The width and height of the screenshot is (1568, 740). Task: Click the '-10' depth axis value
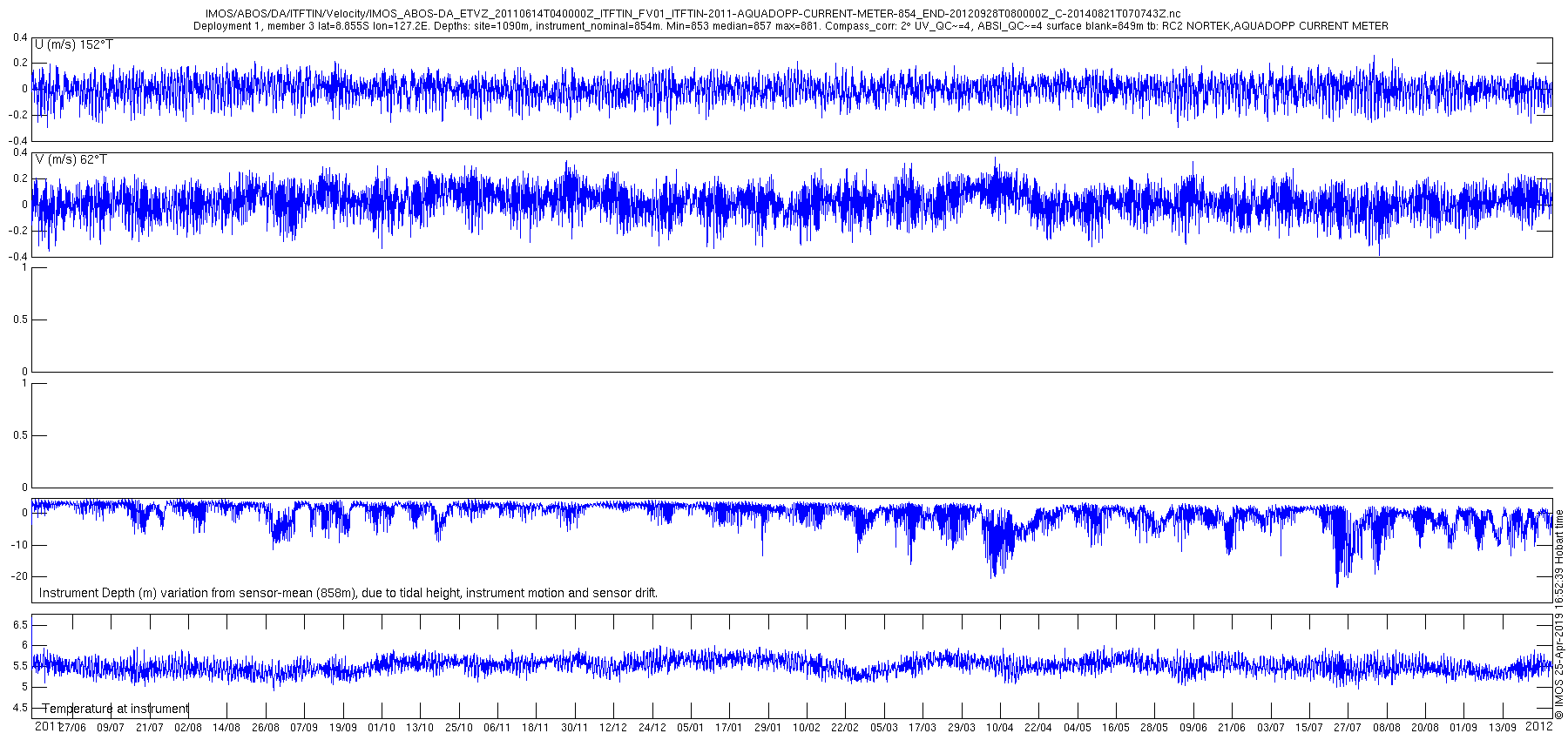(17, 545)
